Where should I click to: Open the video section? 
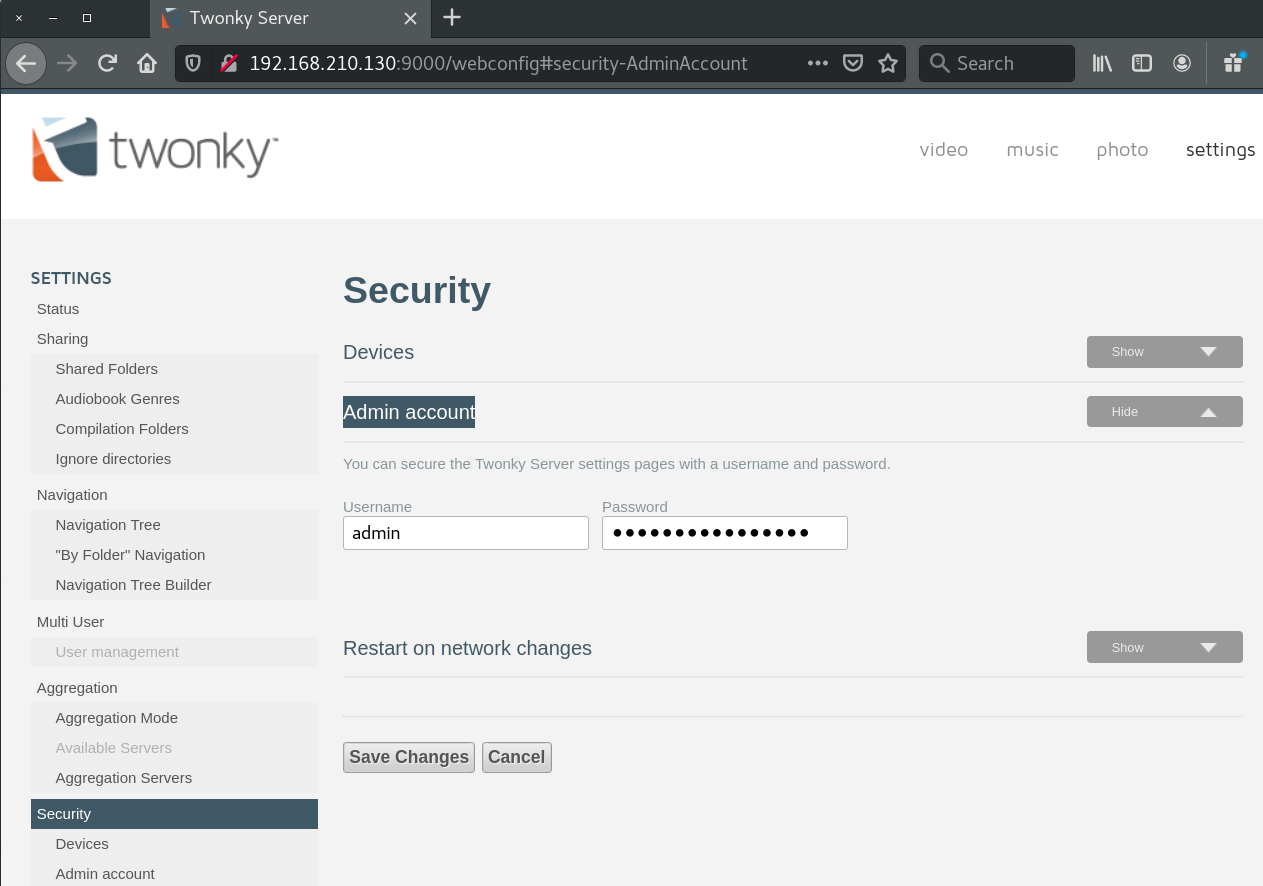coord(944,150)
